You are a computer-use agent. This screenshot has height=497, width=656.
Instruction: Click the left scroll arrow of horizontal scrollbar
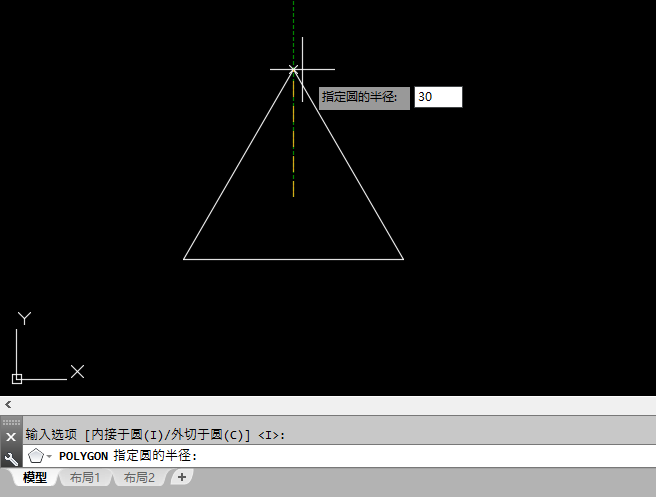click(8, 405)
